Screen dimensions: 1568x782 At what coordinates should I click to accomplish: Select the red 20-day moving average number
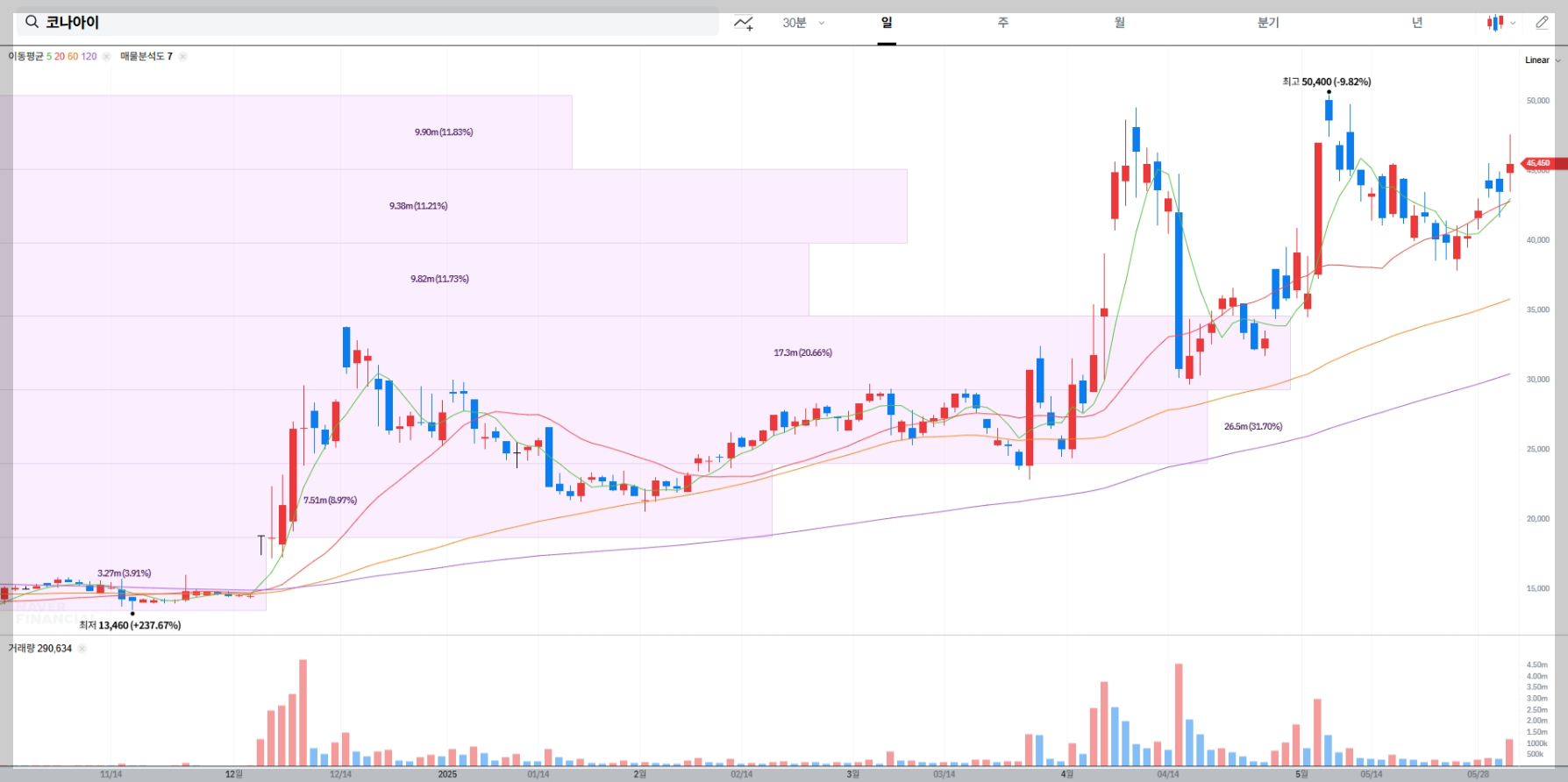point(60,56)
